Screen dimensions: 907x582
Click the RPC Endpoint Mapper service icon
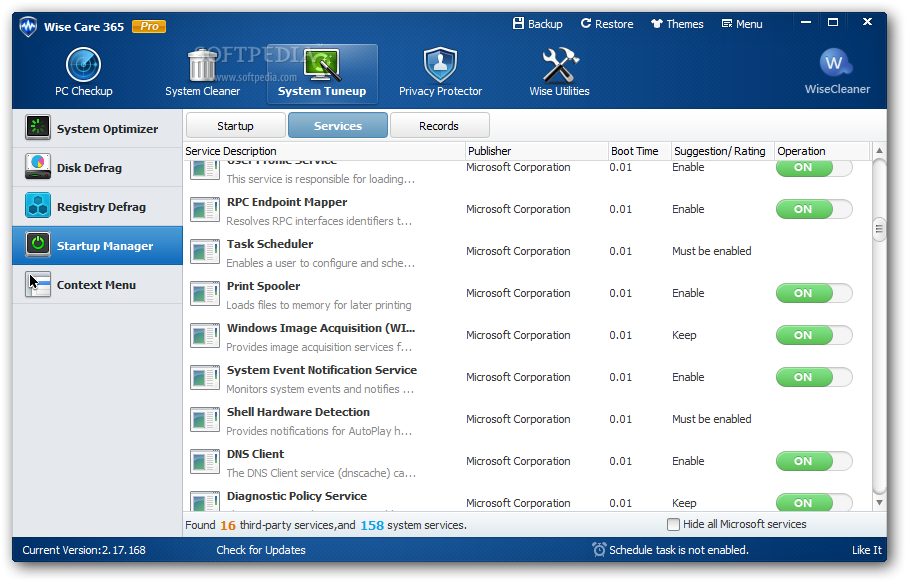coord(205,211)
